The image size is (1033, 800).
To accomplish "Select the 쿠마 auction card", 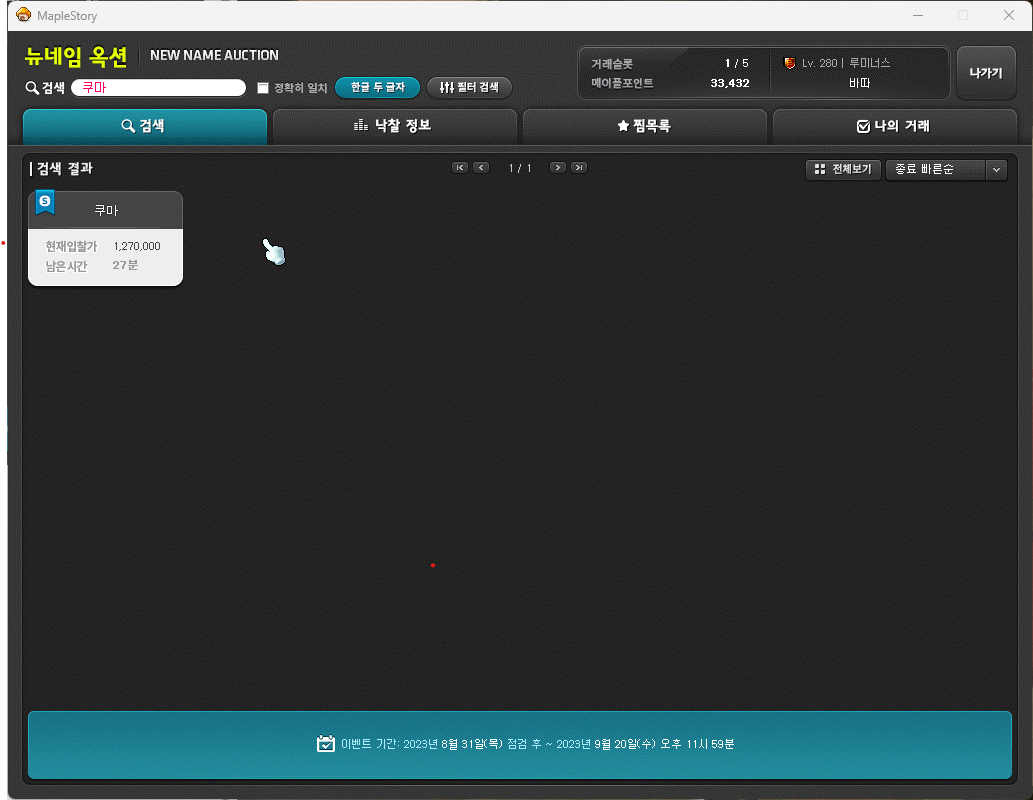I will [x=105, y=239].
